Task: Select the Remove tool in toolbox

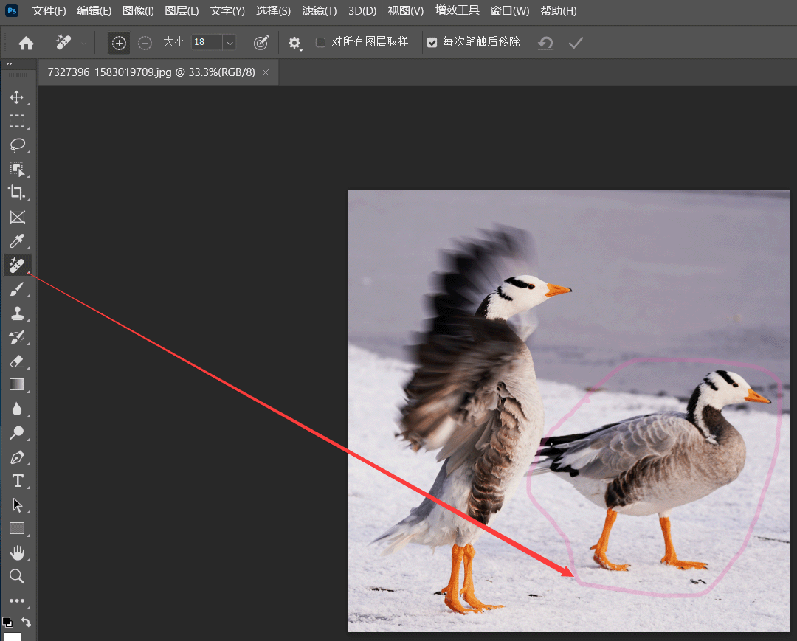Action: [x=17, y=265]
